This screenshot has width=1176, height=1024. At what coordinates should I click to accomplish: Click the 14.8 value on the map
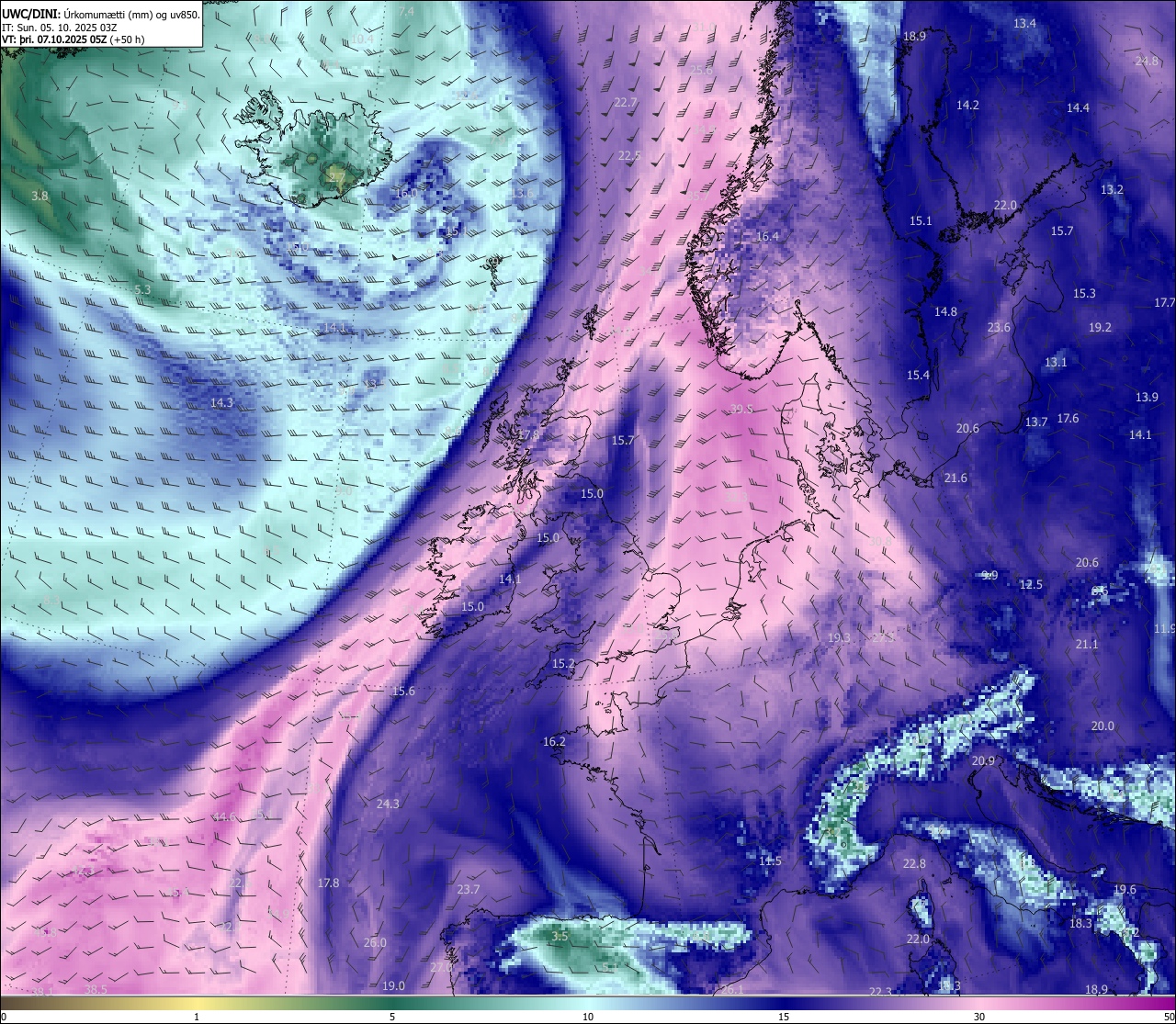tap(945, 311)
